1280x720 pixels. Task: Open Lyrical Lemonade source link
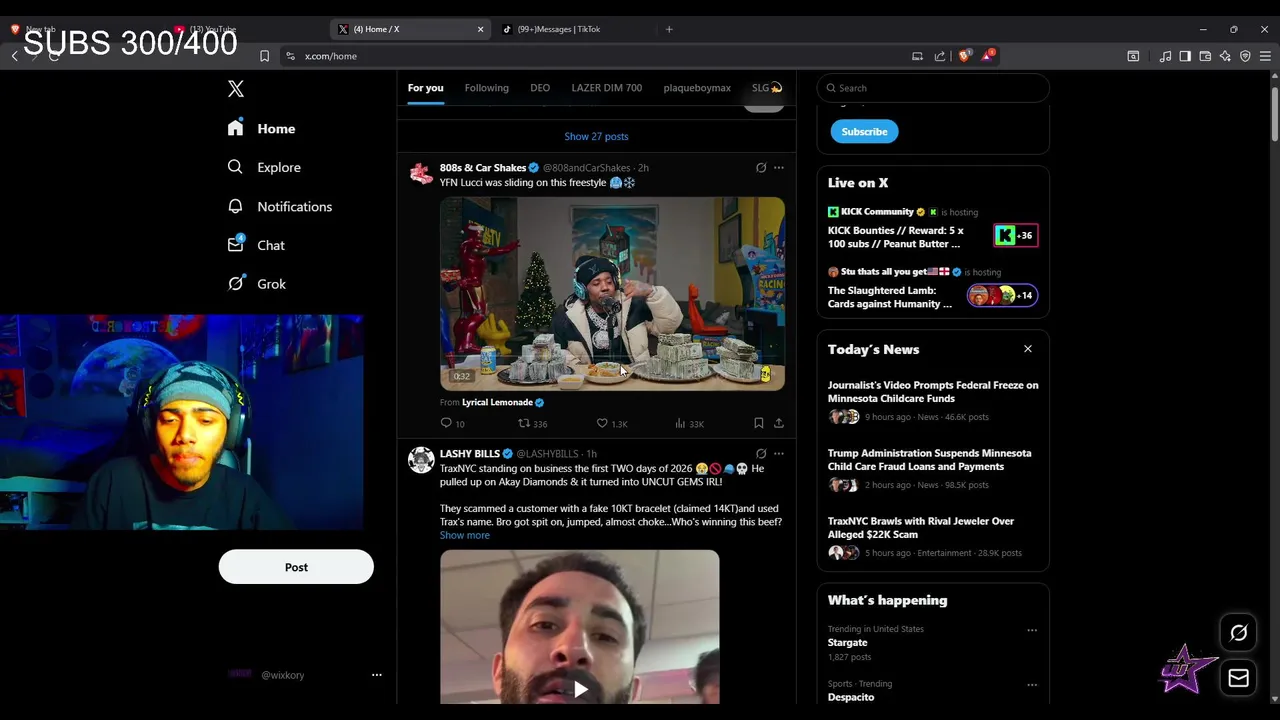[x=503, y=402]
